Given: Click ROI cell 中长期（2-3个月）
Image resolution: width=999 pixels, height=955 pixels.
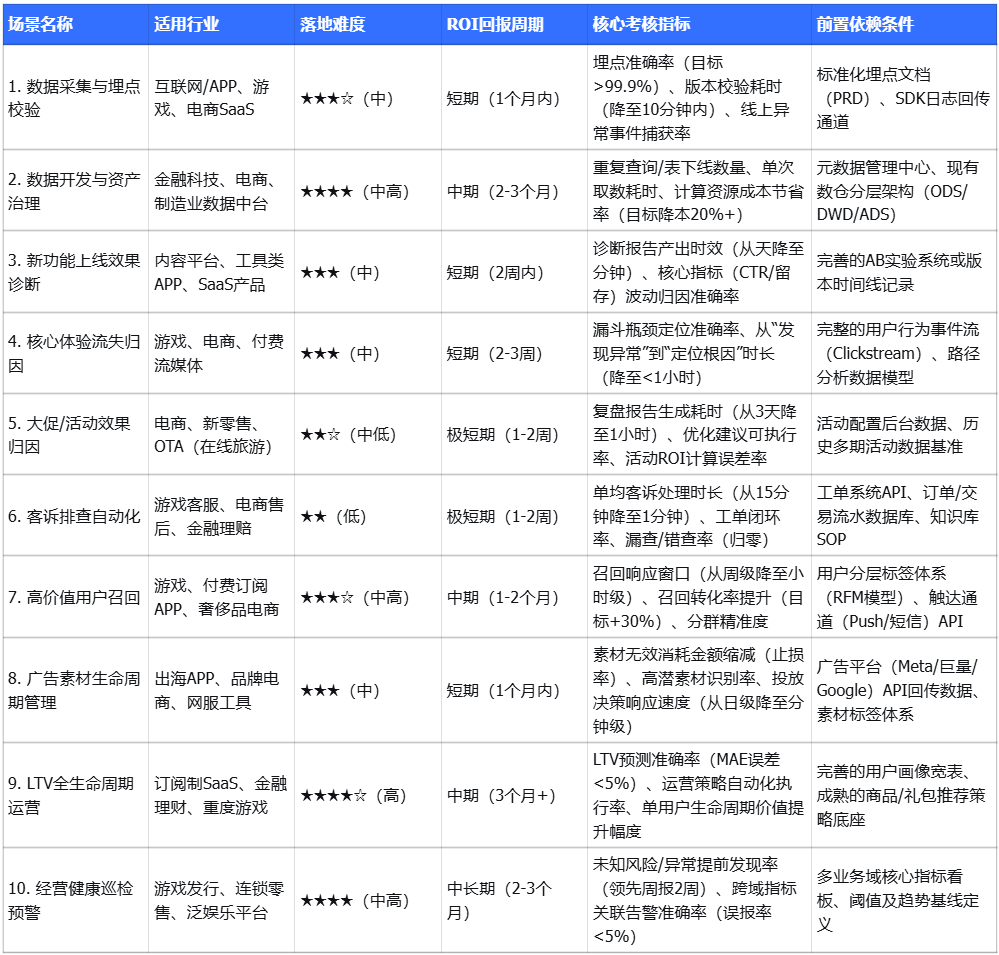Looking at the screenshot, I should point(514,900).
